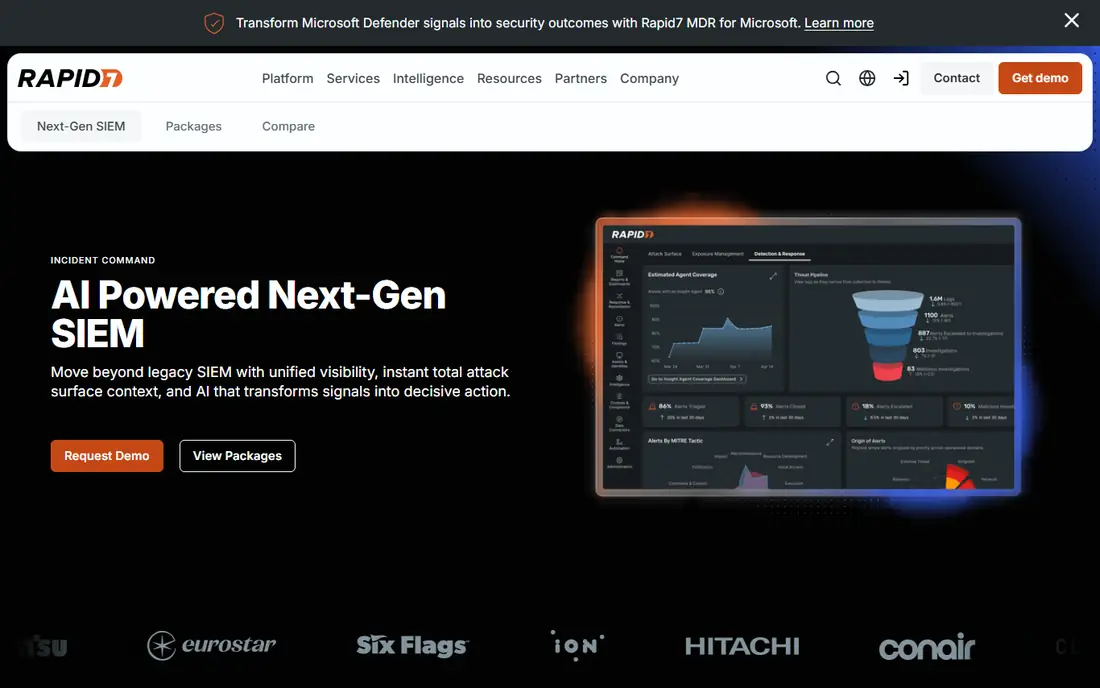Click the eurostar customer logo
The height and width of the screenshot is (688, 1100).
[212, 645]
